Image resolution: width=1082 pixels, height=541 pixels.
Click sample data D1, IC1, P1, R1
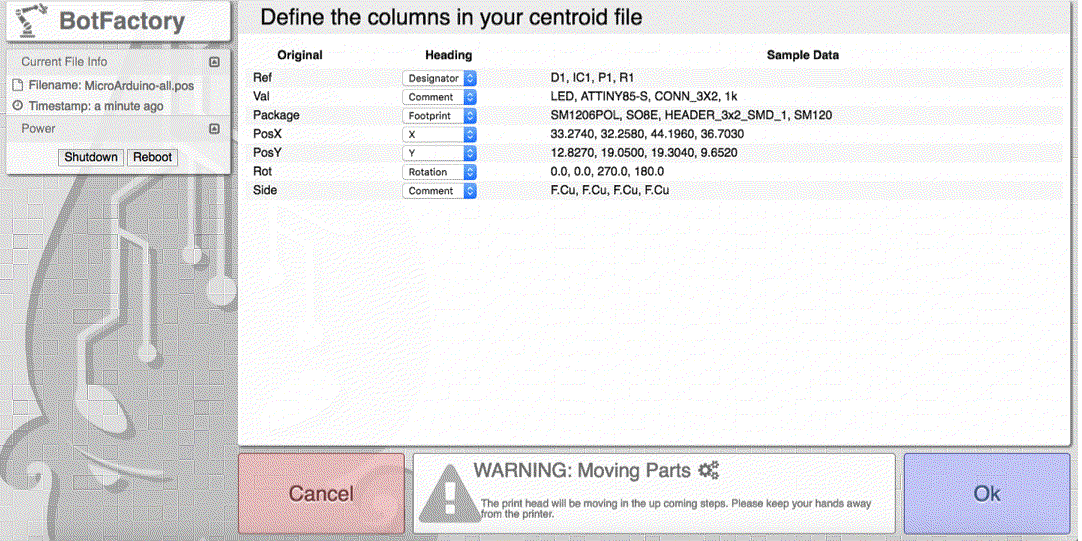[x=592, y=78]
